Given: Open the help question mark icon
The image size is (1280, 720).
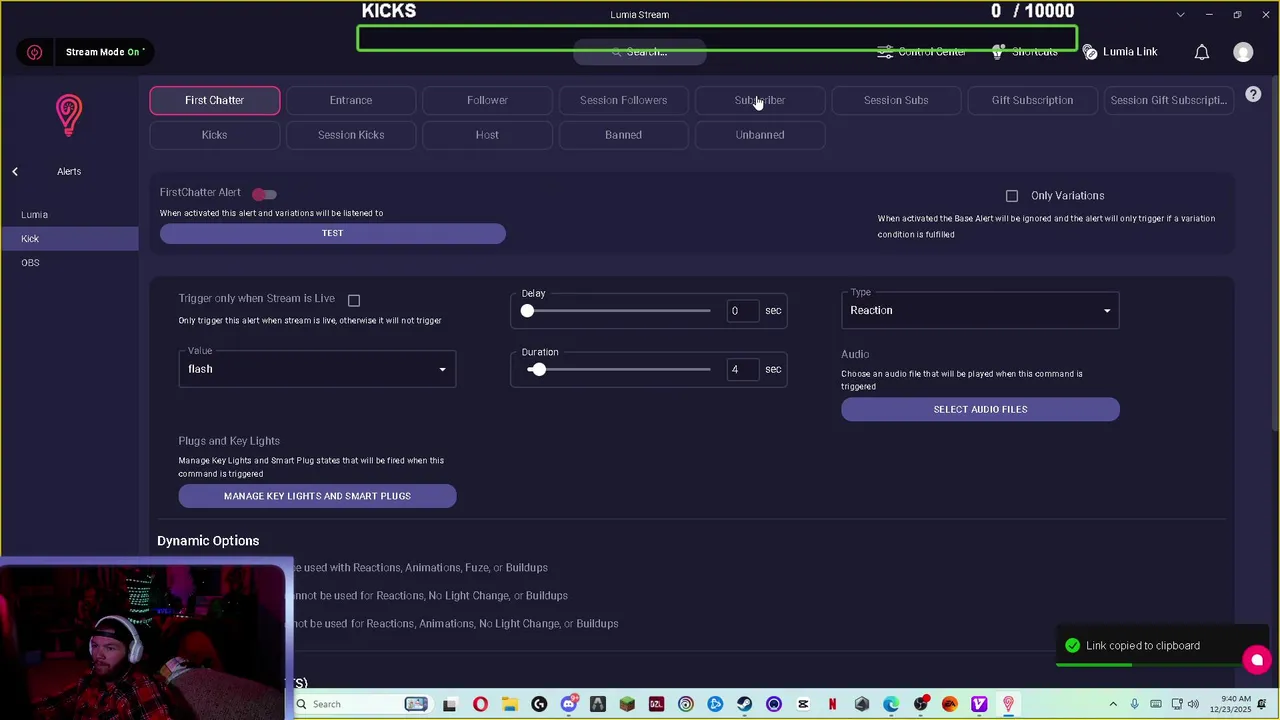Looking at the screenshot, I should (x=1253, y=95).
